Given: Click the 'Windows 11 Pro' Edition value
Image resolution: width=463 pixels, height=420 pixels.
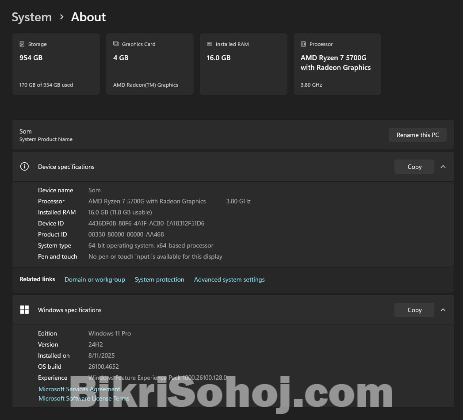Looking at the screenshot, I should (x=110, y=333).
